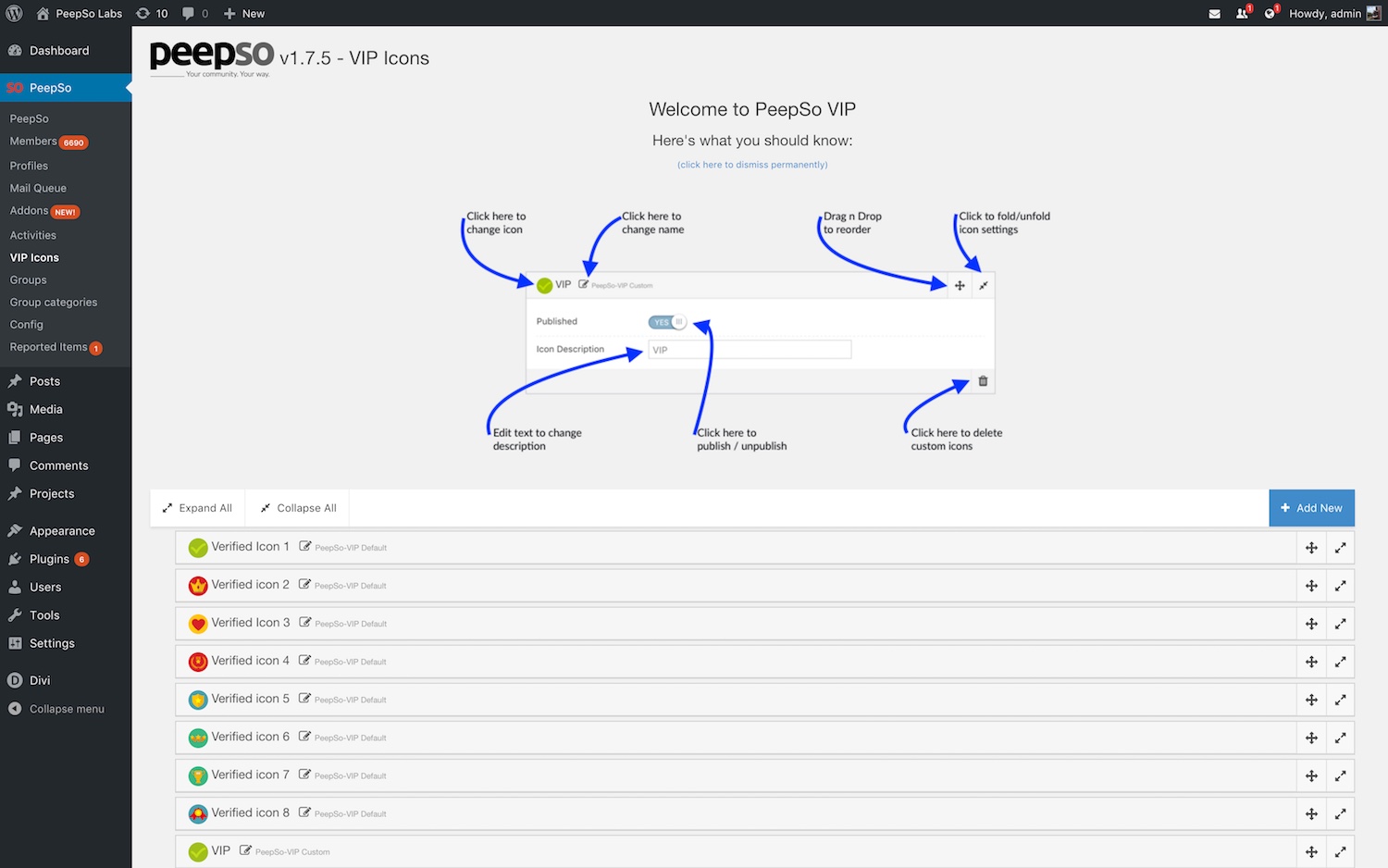Collapse the admin sidebar menu
The image size is (1388, 868).
pyautogui.click(x=66, y=709)
